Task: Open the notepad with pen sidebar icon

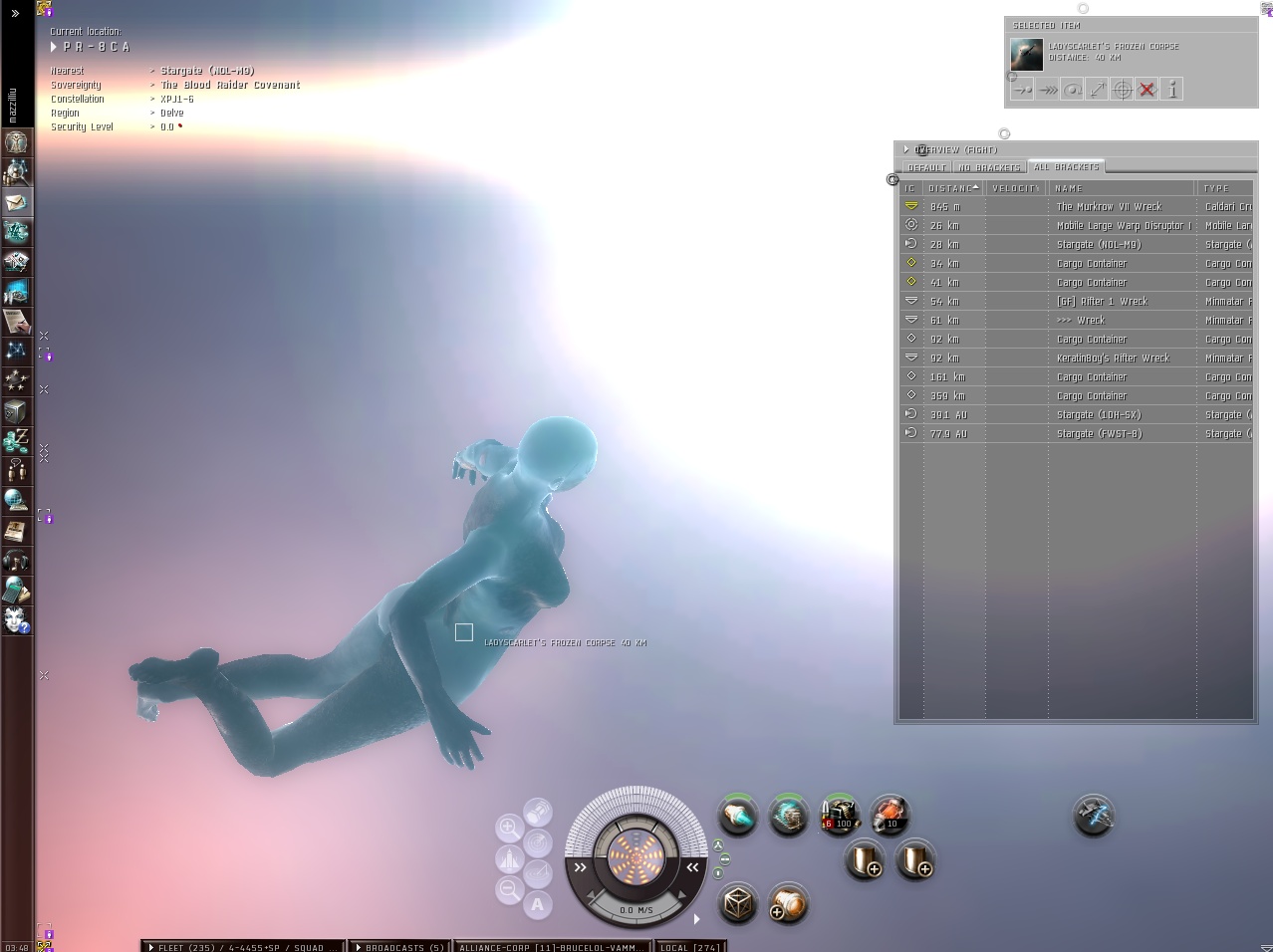Action: pyautogui.click(x=16, y=321)
